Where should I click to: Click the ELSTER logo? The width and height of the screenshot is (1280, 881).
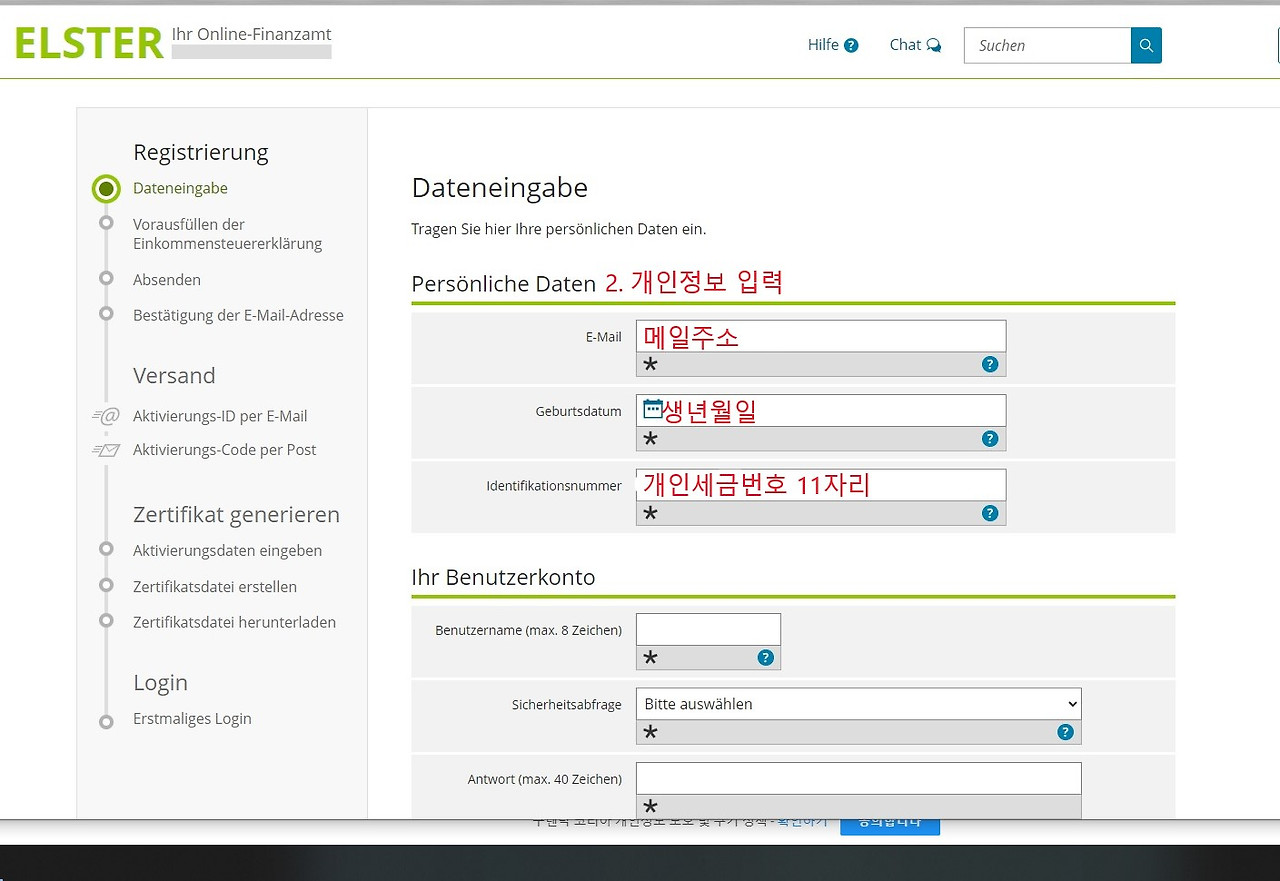pos(88,42)
